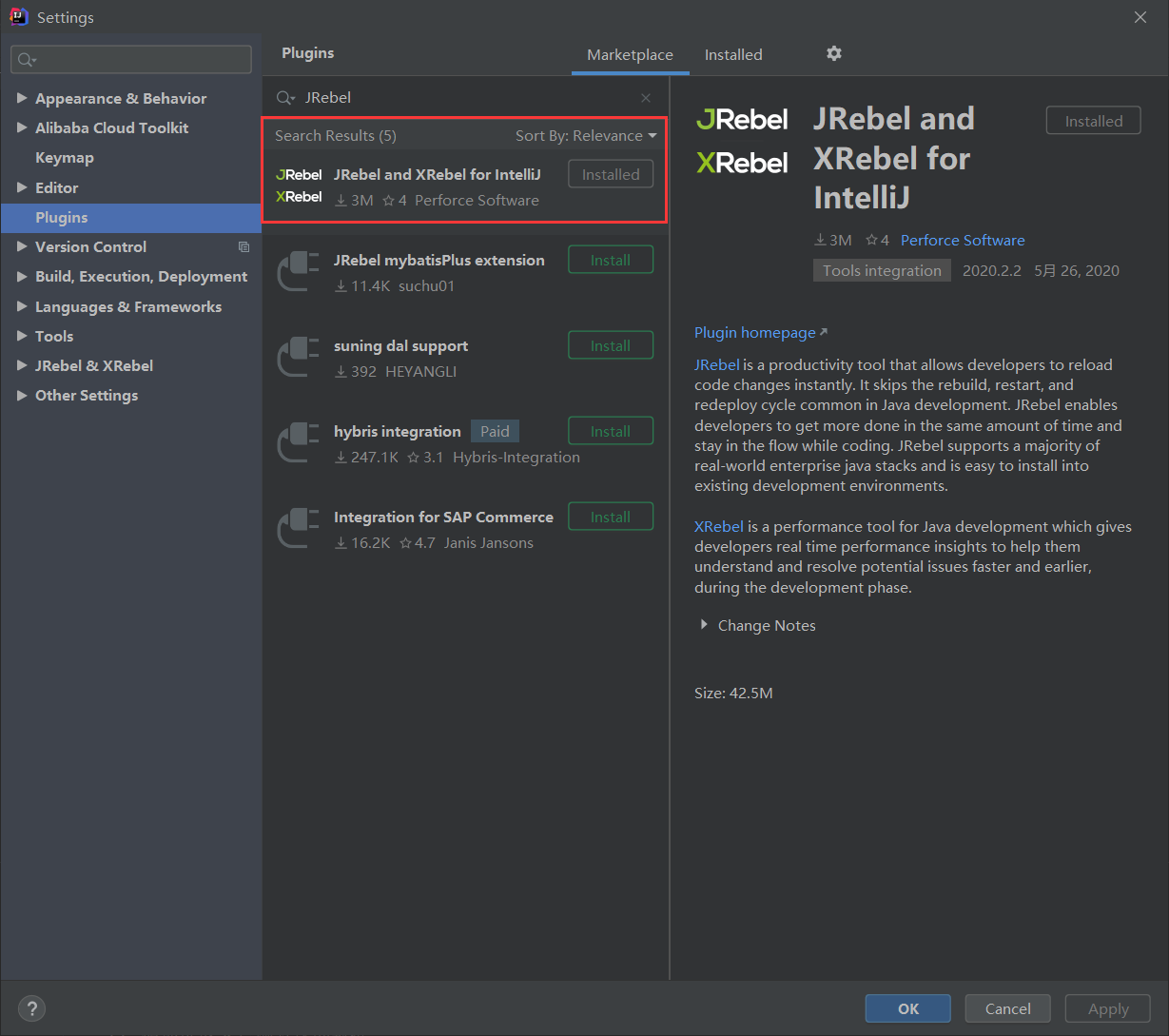Select suning dal support title

point(400,345)
